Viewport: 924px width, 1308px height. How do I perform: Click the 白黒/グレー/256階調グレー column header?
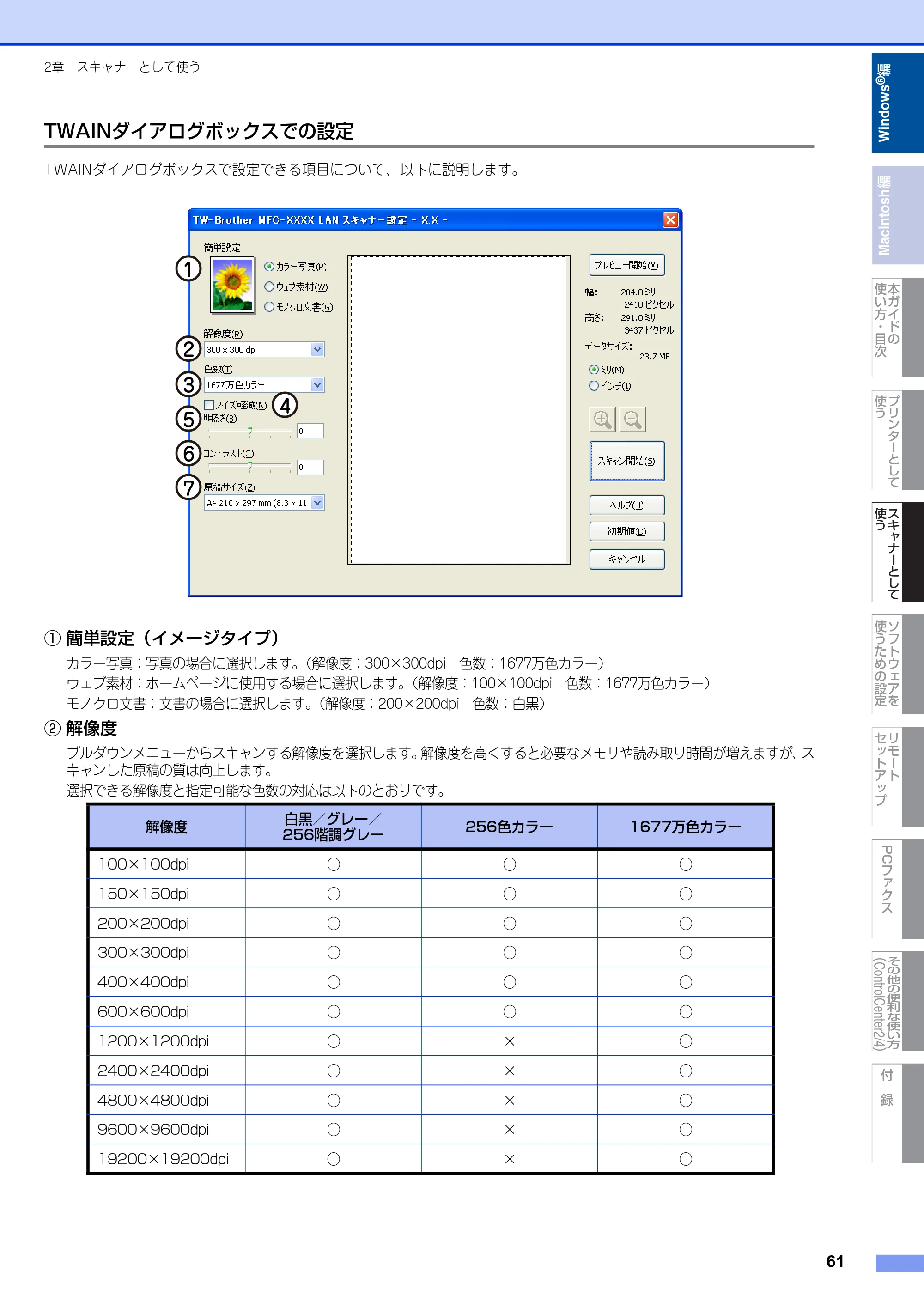click(x=333, y=827)
